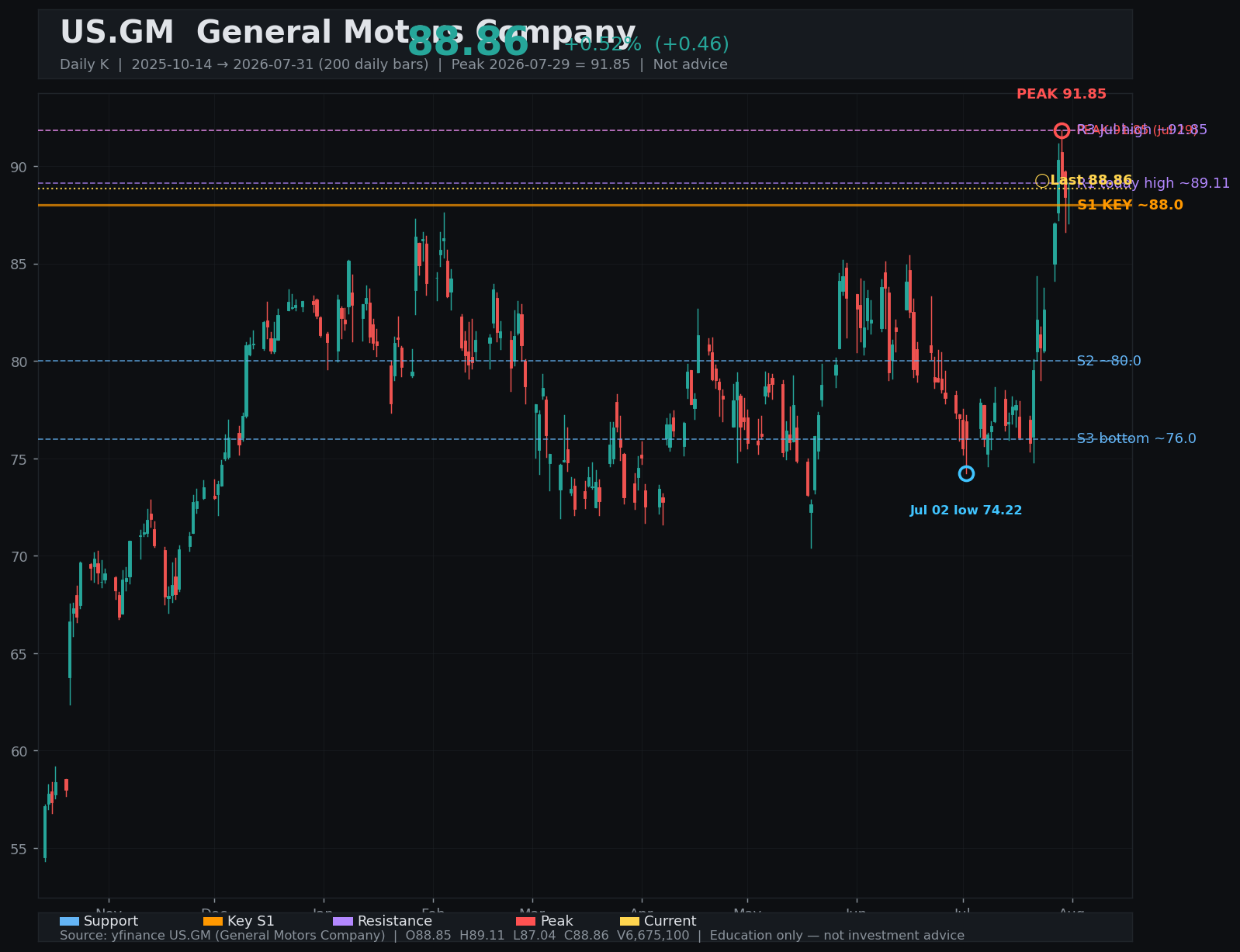Click the 'Last 88.86' price label
The width and height of the screenshot is (1240, 952).
(x=1091, y=181)
